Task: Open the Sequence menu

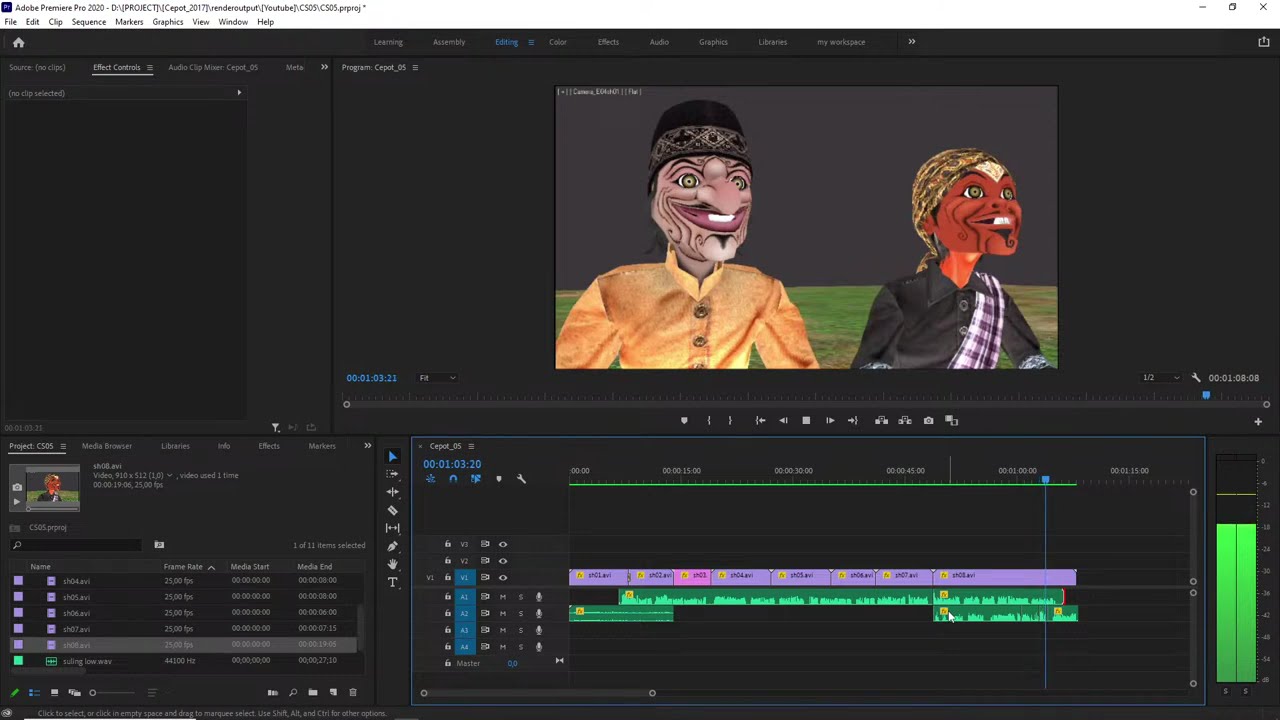Action: [x=88, y=22]
